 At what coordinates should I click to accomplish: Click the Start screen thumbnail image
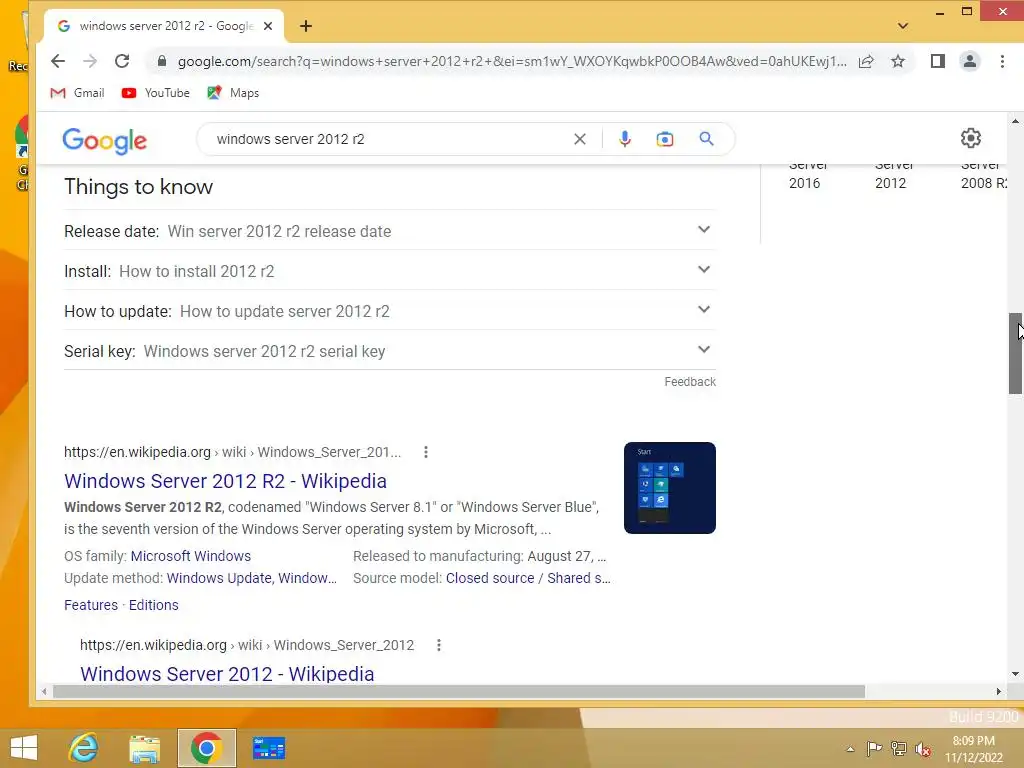point(669,488)
